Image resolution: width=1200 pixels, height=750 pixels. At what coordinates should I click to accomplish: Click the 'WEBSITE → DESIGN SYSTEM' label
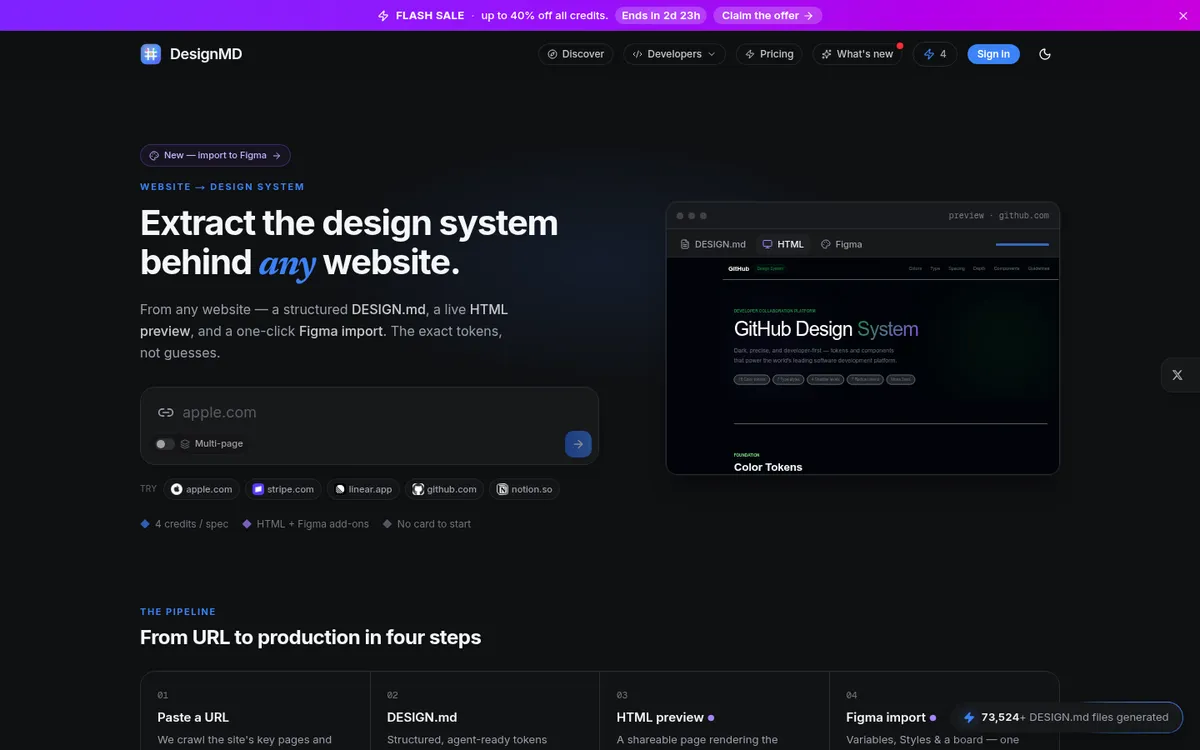pos(222,187)
